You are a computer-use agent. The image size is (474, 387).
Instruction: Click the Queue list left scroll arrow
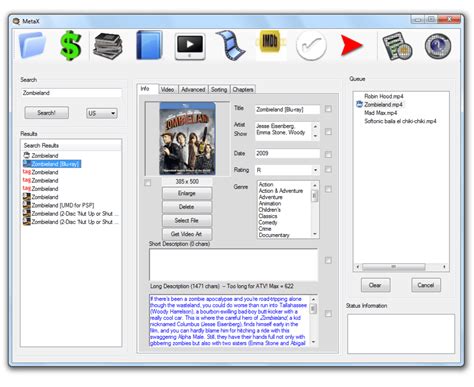click(358, 267)
